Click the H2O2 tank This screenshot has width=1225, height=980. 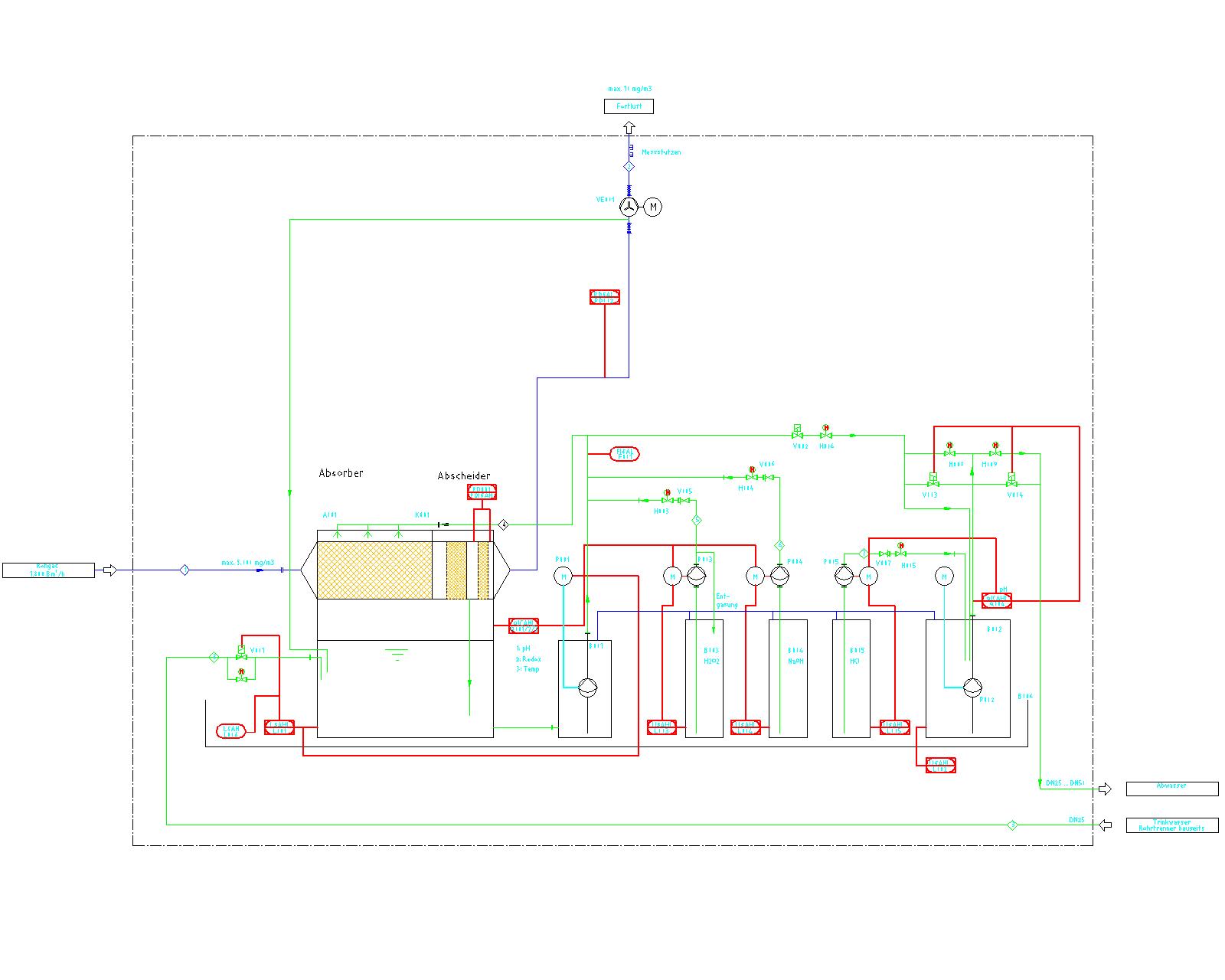tap(704, 678)
